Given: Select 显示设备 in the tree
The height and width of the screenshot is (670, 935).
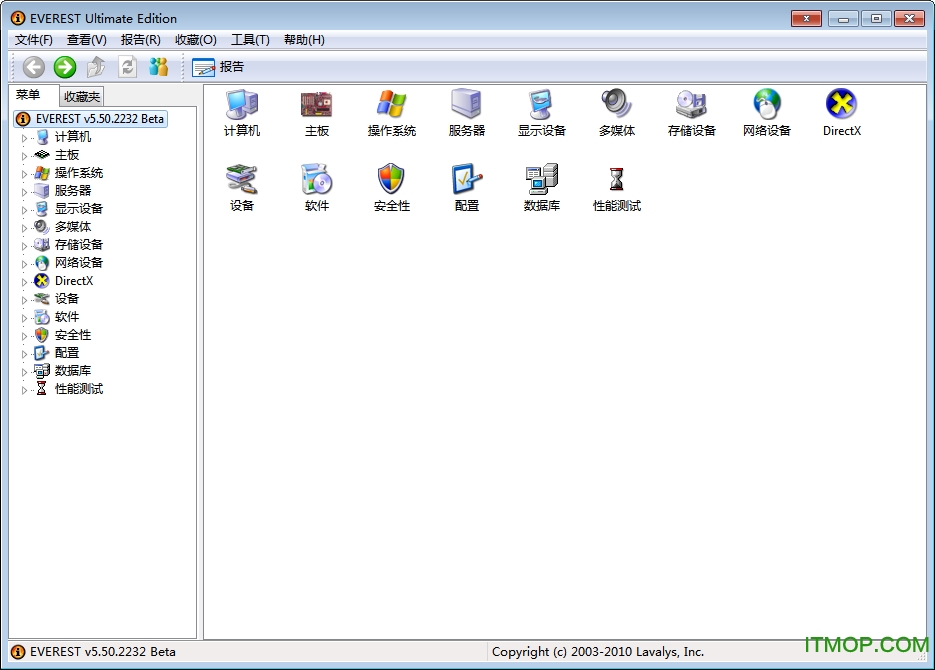Looking at the screenshot, I should 79,209.
